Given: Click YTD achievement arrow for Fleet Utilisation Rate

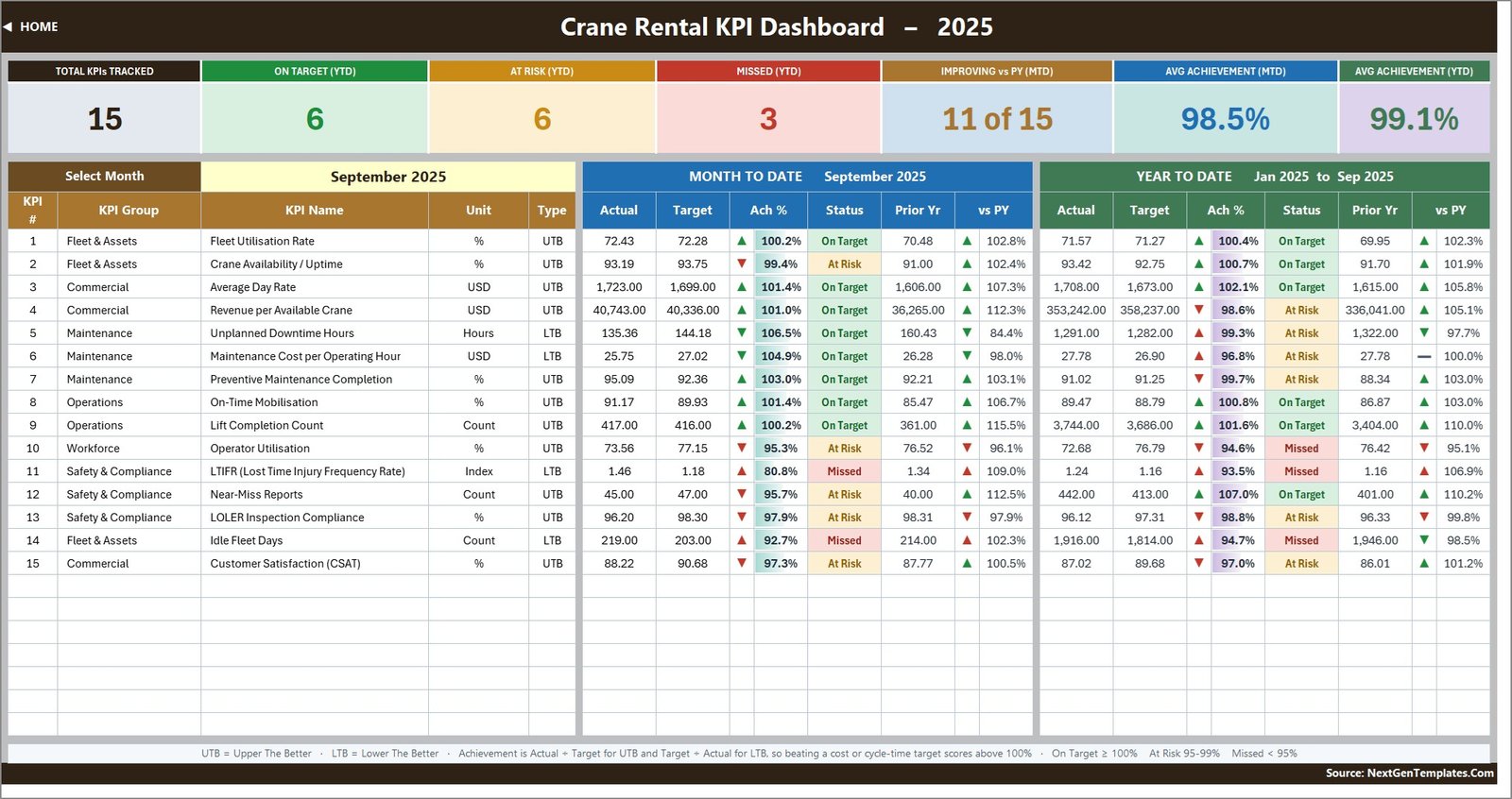Looking at the screenshot, I should [1199, 241].
